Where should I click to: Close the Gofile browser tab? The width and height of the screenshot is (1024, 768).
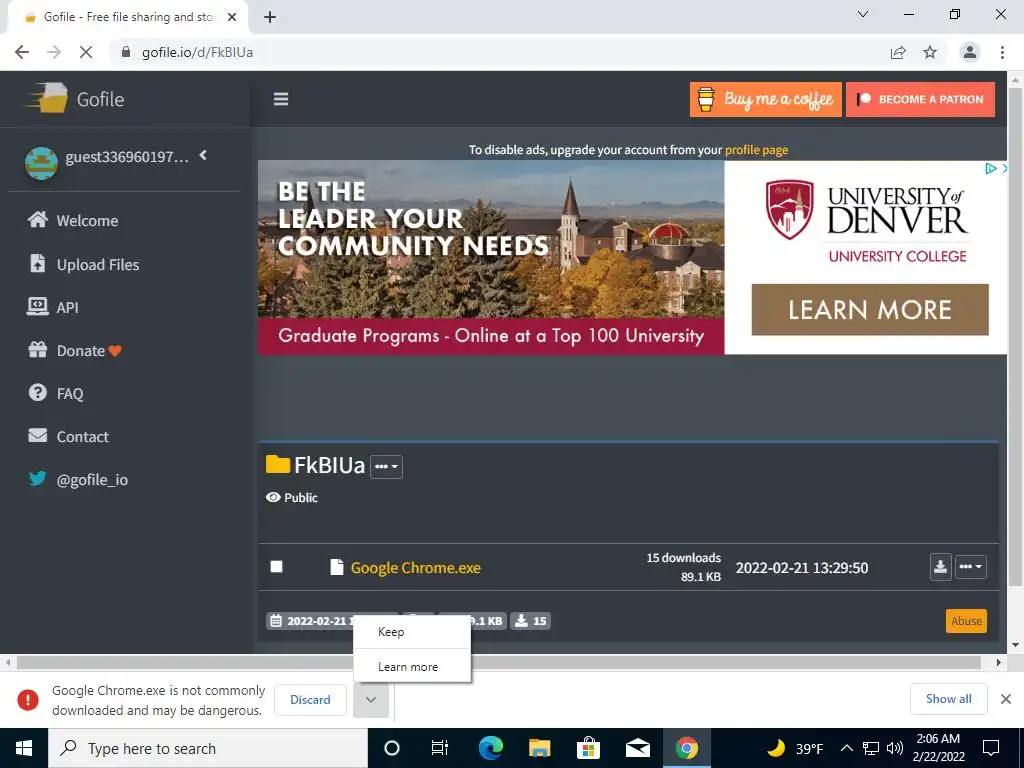[x=232, y=17]
